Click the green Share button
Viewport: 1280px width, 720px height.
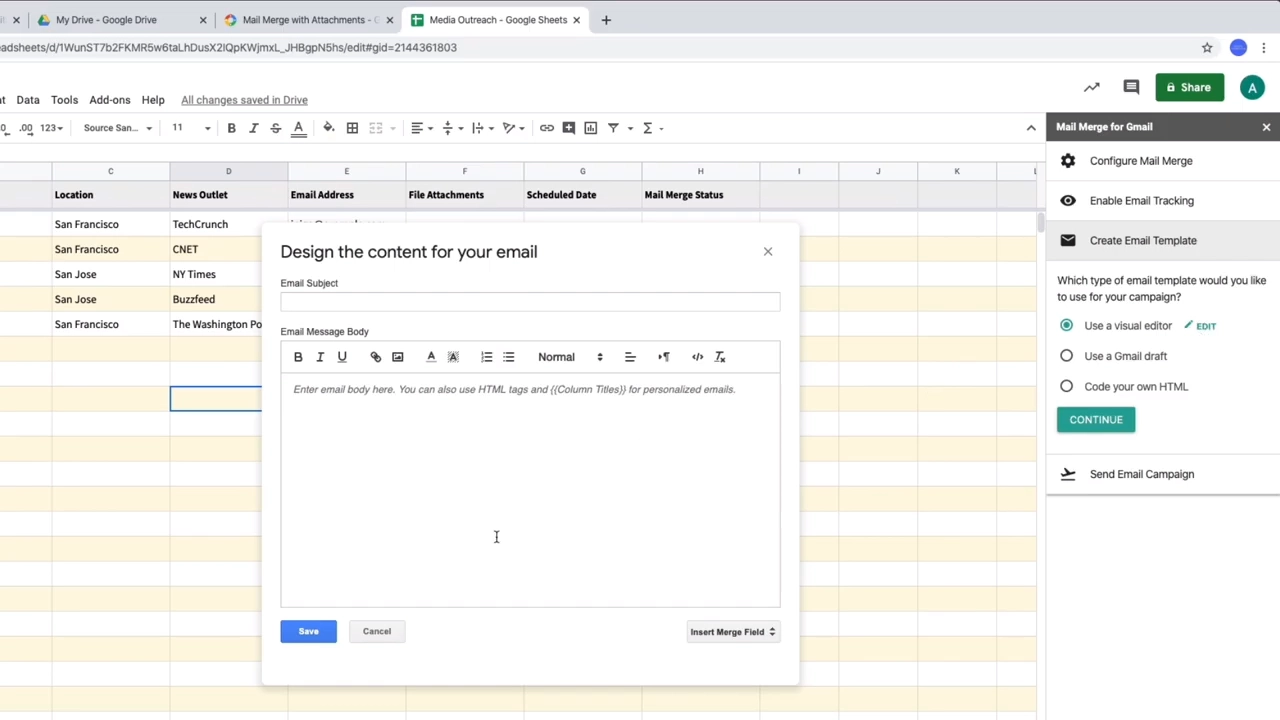tap(1189, 87)
